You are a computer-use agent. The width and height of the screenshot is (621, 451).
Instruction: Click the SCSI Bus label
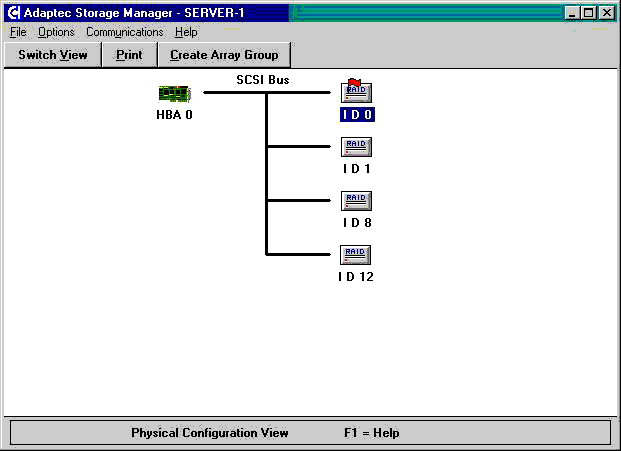point(263,80)
